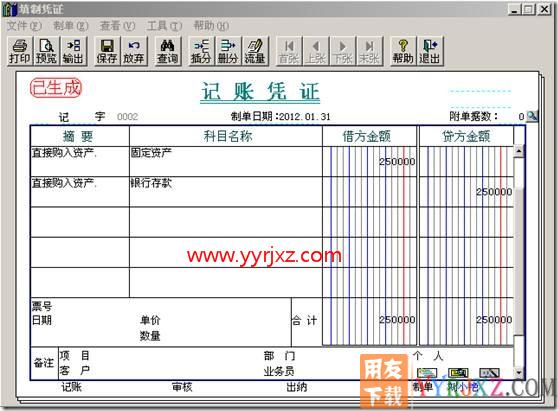Click the middle small icon below 个人
Screen dimensions: 558x411
[458, 373]
